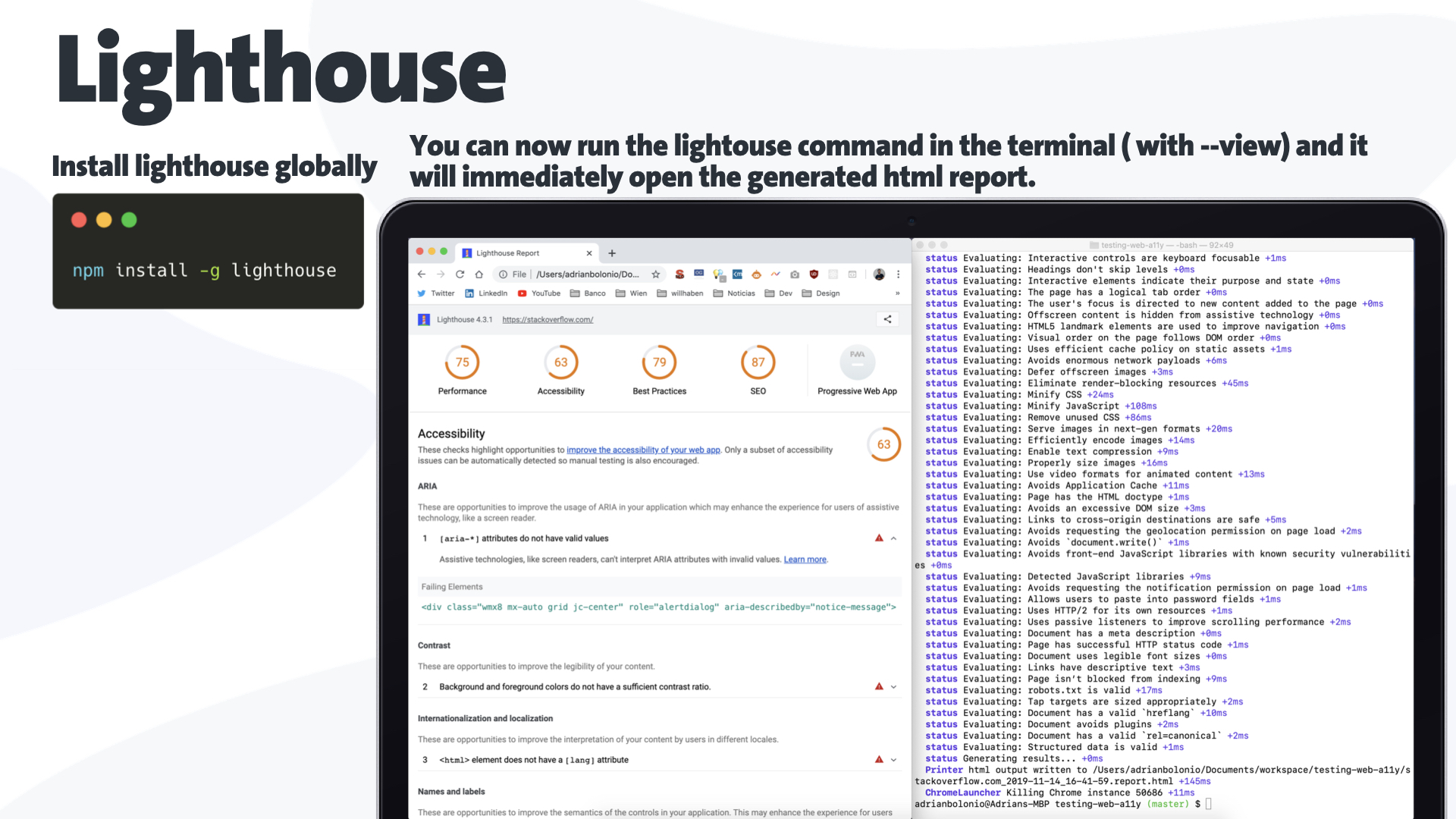Jump to Accessibility score 63 gauge

click(561, 362)
